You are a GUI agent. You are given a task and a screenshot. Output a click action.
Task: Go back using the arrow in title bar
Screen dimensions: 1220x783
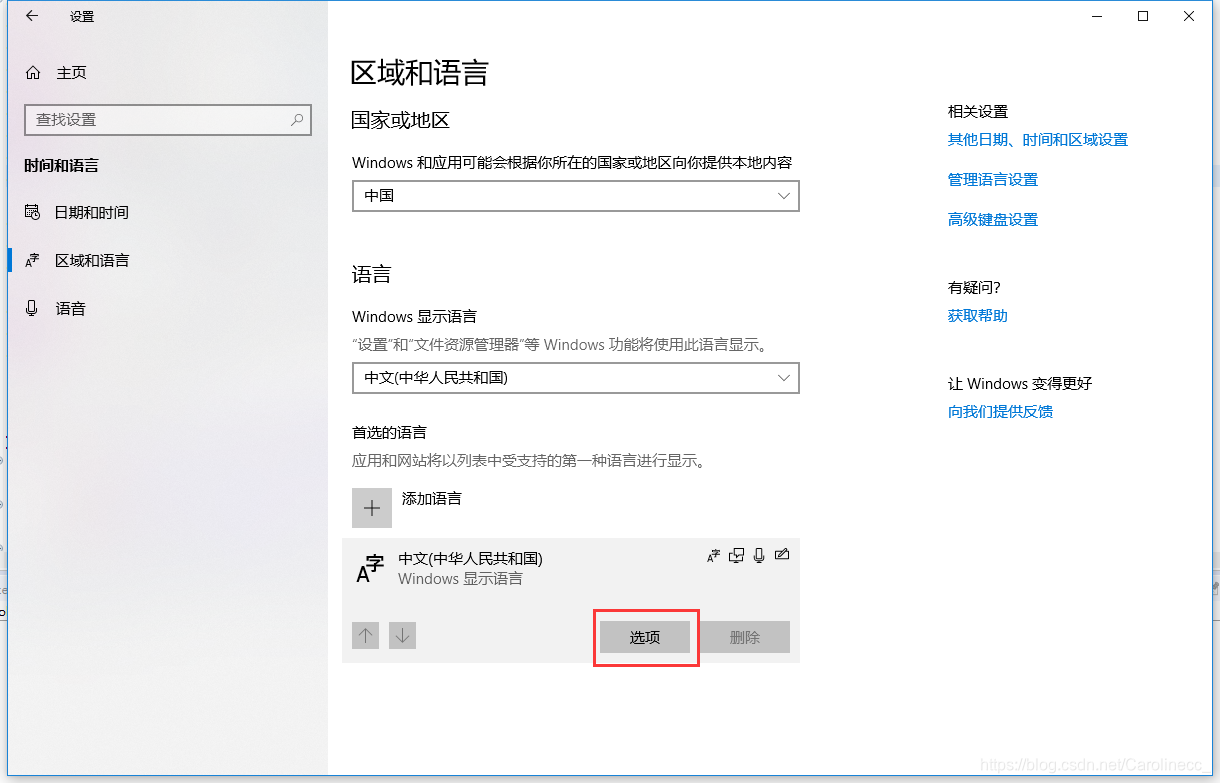(32, 16)
